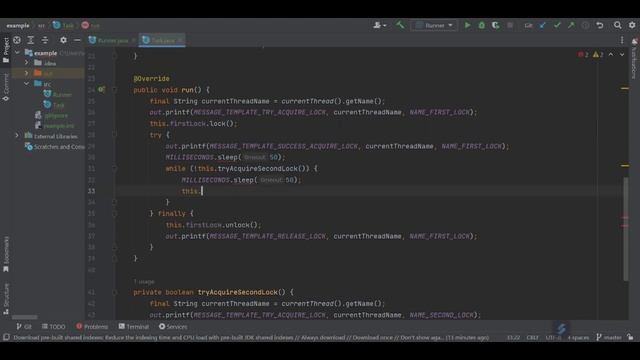
Task: Close the Task.java editor tab
Action: (x=180, y=40)
